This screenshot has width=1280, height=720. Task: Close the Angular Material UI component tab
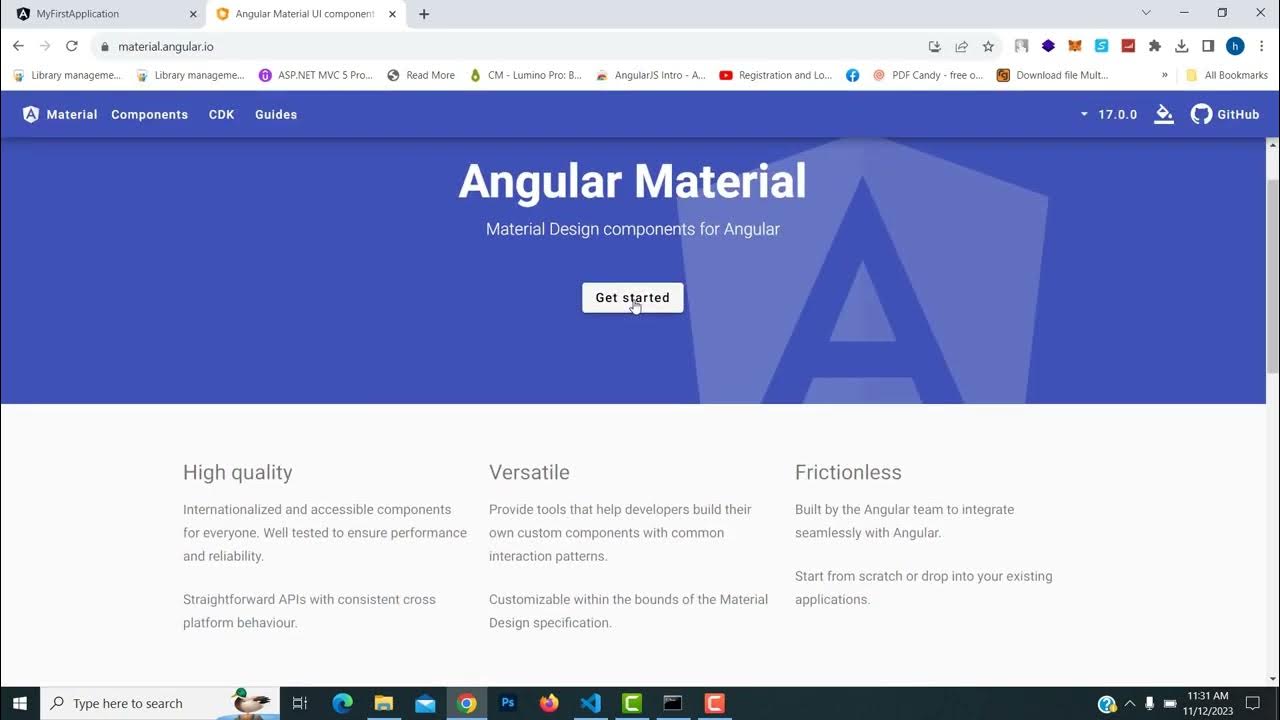pos(392,14)
